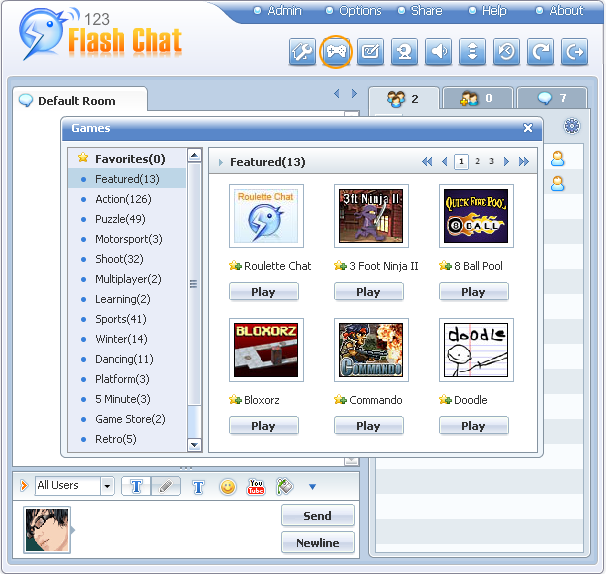Toggle the sound speaker icon

[438, 52]
